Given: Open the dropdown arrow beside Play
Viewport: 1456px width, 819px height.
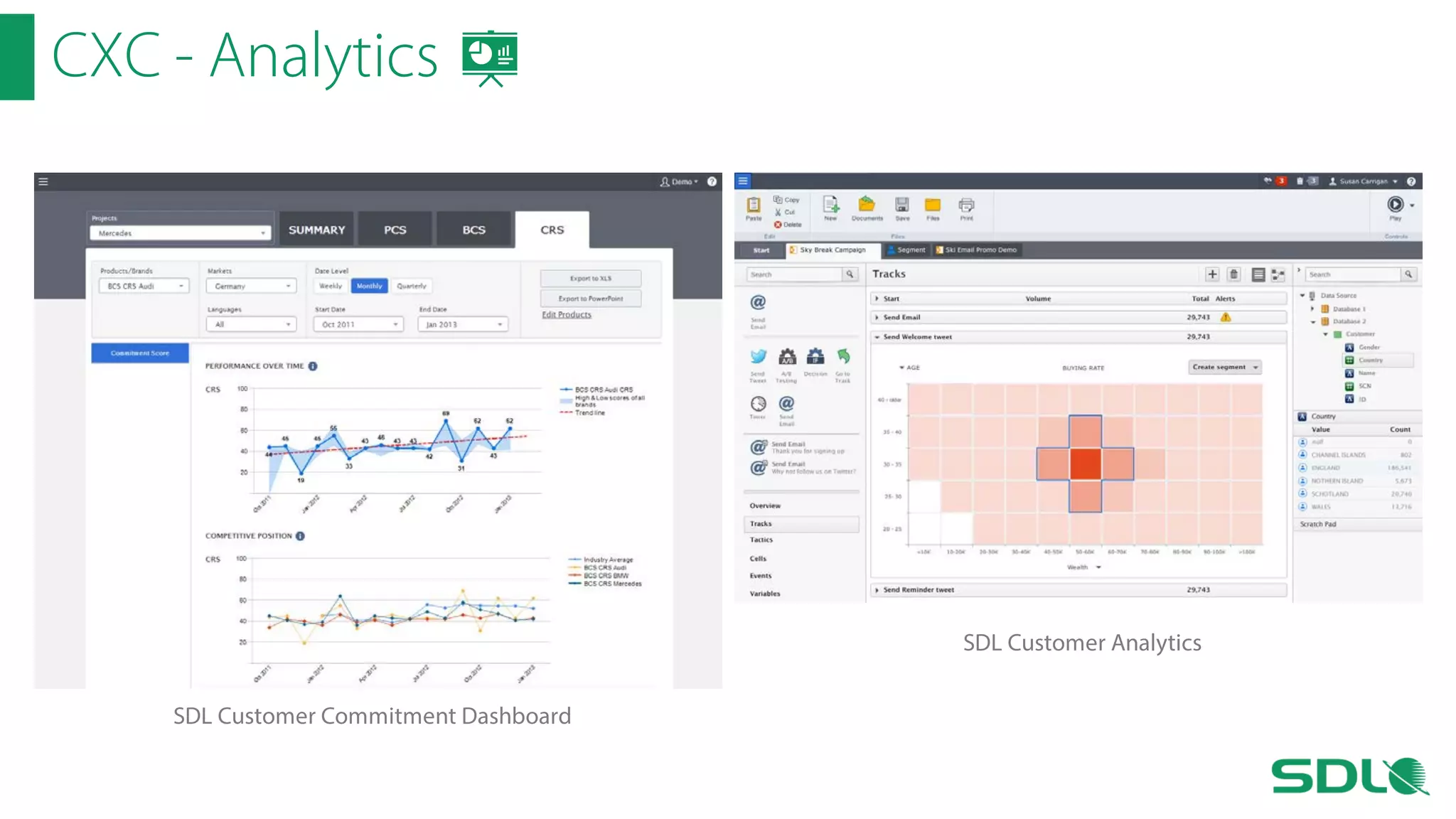Looking at the screenshot, I should coord(1412,205).
